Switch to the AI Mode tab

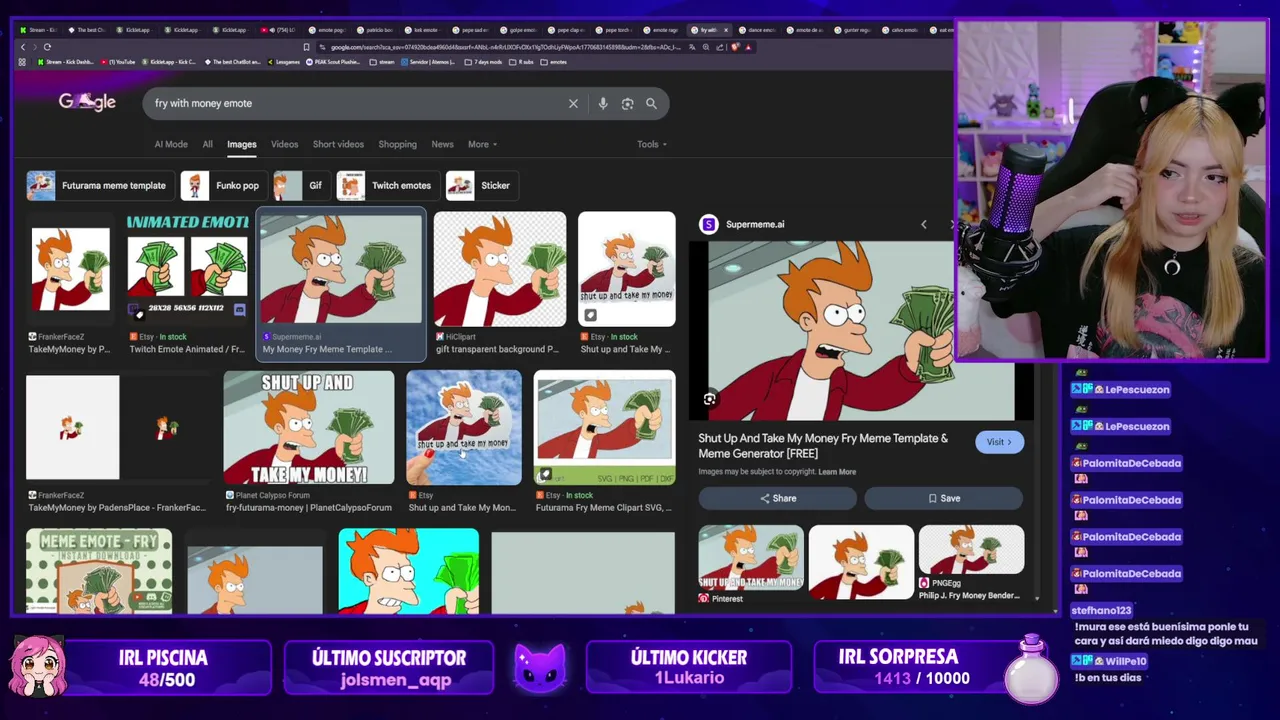click(x=171, y=144)
